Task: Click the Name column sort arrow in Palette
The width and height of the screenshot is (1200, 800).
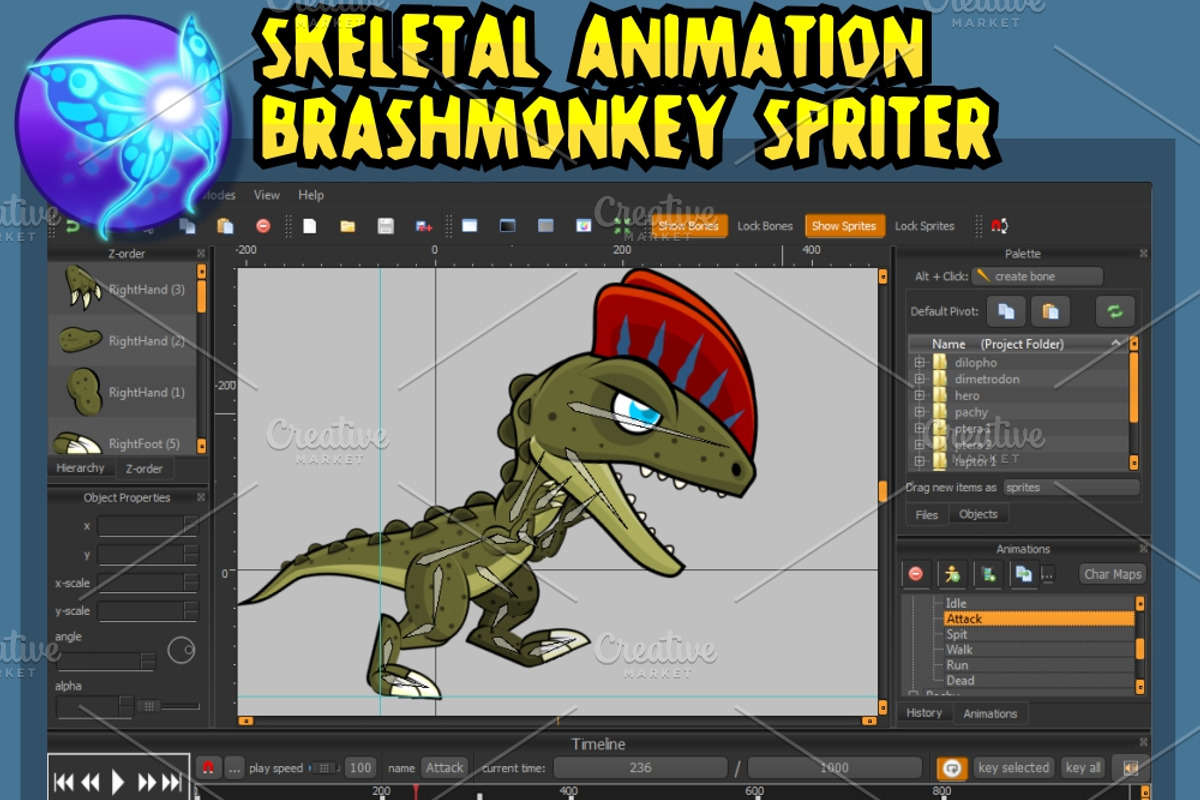Action: (x=1116, y=343)
